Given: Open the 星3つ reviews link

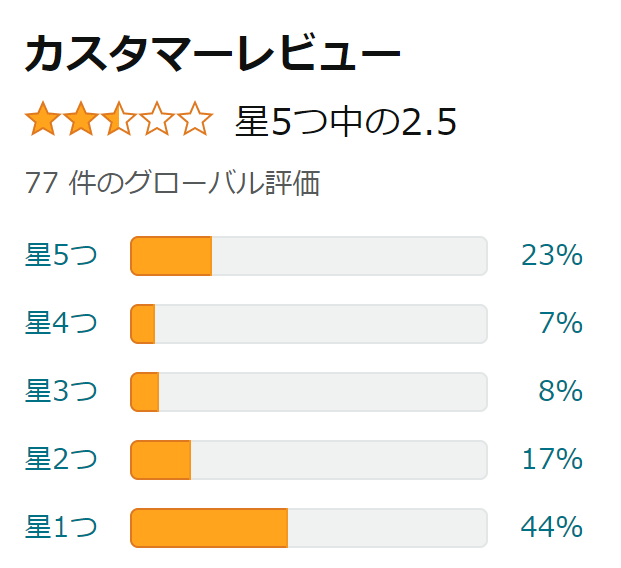Looking at the screenshot, I should point(61,391).
